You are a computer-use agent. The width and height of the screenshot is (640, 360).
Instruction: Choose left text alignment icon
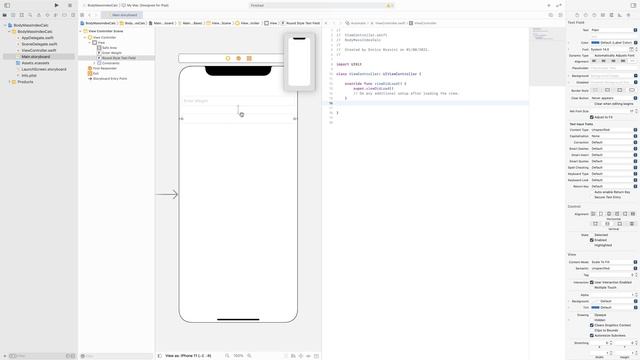pos(595,61)
